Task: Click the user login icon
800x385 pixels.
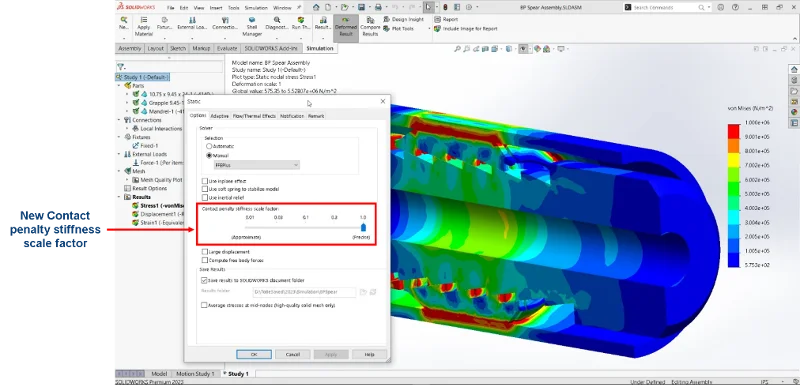Action: (720, 7)
